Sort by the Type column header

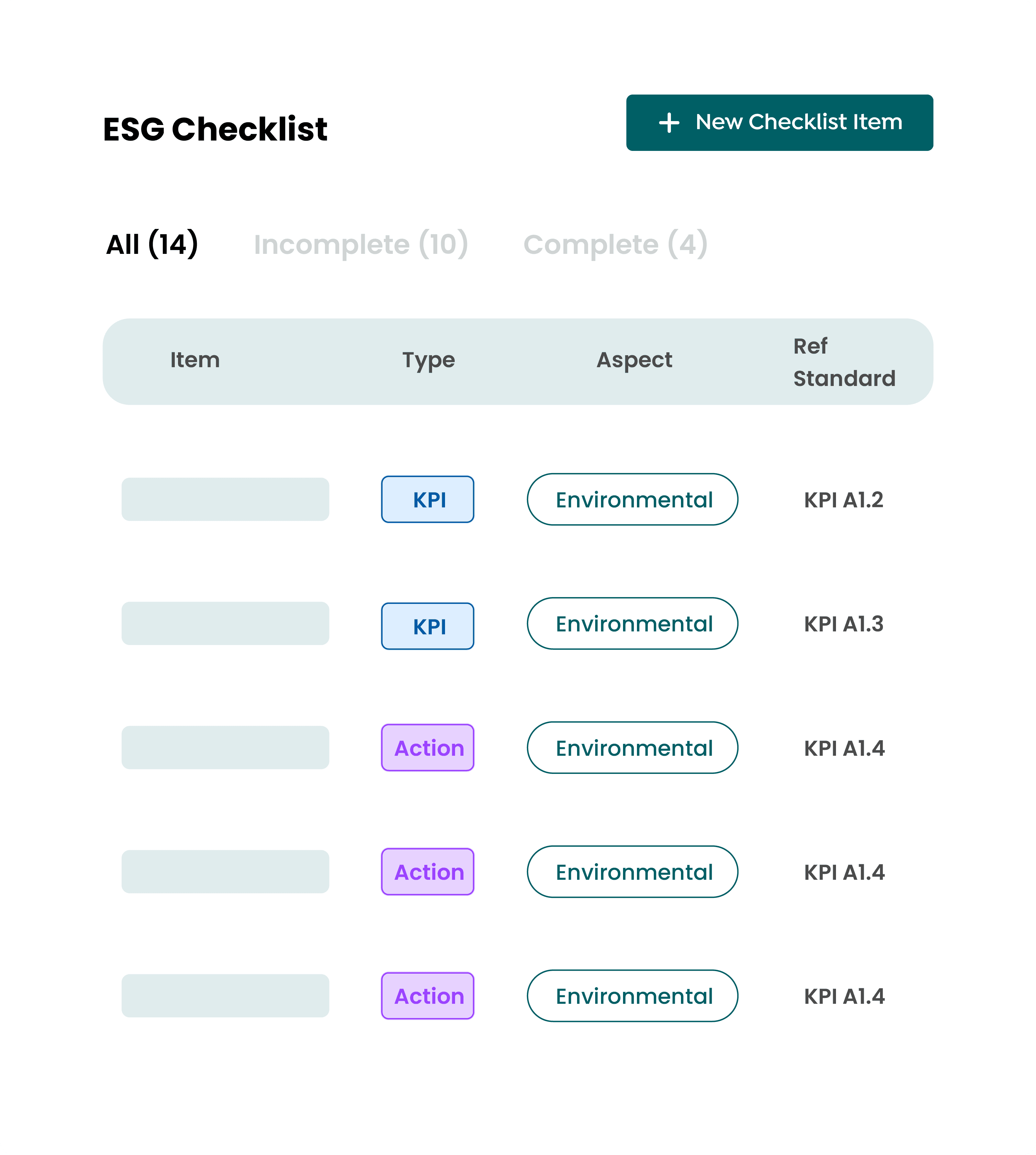click(428, 360)
